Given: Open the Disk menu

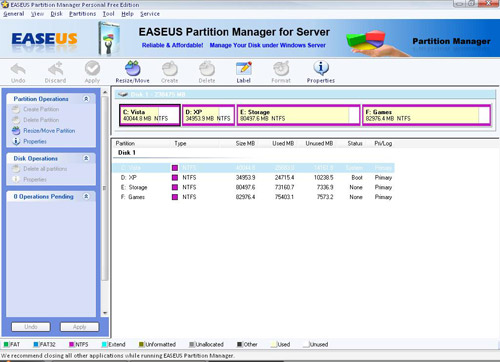Looking at the screenshot, I should (x=56, y=14).
